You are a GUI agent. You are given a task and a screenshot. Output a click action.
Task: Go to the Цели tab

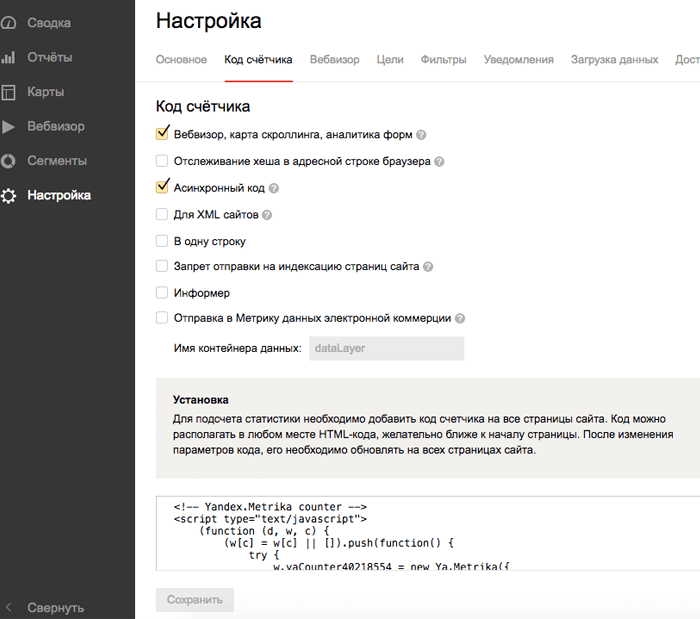(390, 60)
